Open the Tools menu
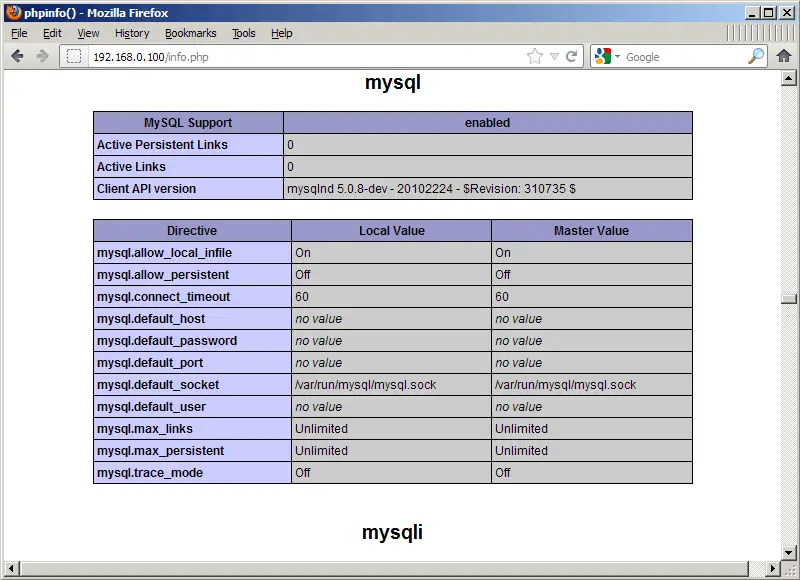Screen dimensions: 800x580 (244, 33)
